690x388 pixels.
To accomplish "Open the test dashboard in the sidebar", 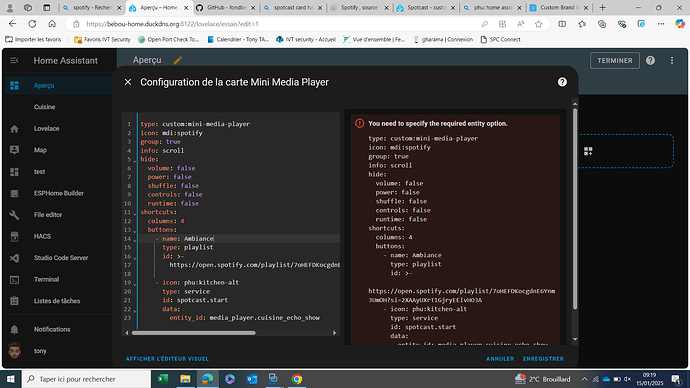I will pyautogui.click(x=57, y=172).
